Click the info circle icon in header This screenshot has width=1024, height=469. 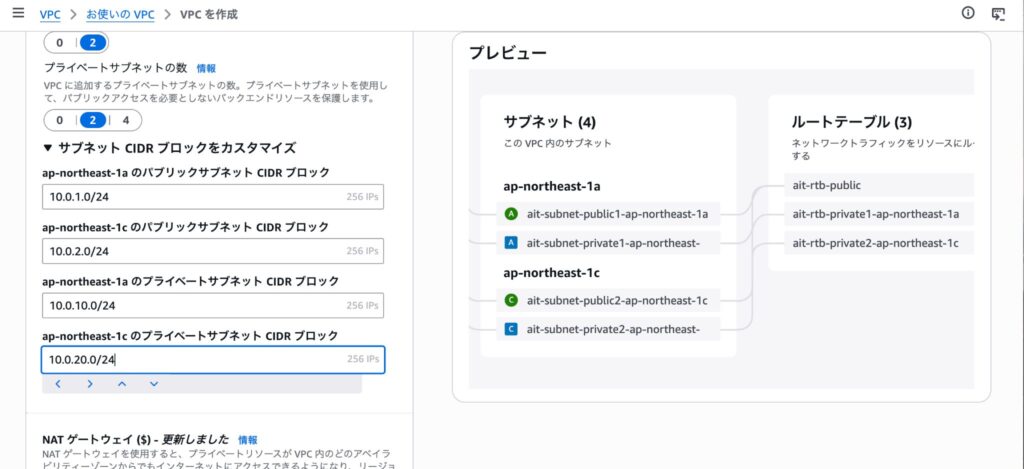tap(967, 14)
